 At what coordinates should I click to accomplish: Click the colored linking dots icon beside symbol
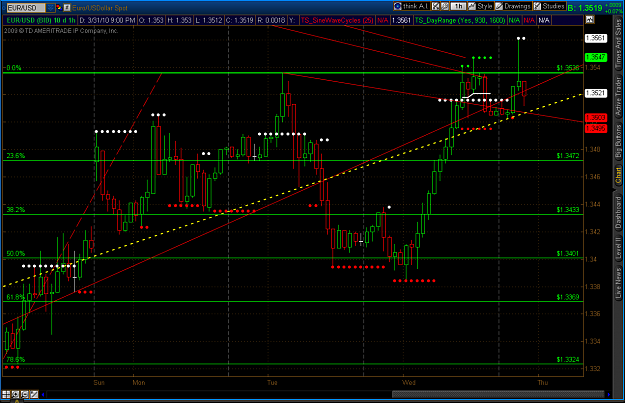point(59,8)
